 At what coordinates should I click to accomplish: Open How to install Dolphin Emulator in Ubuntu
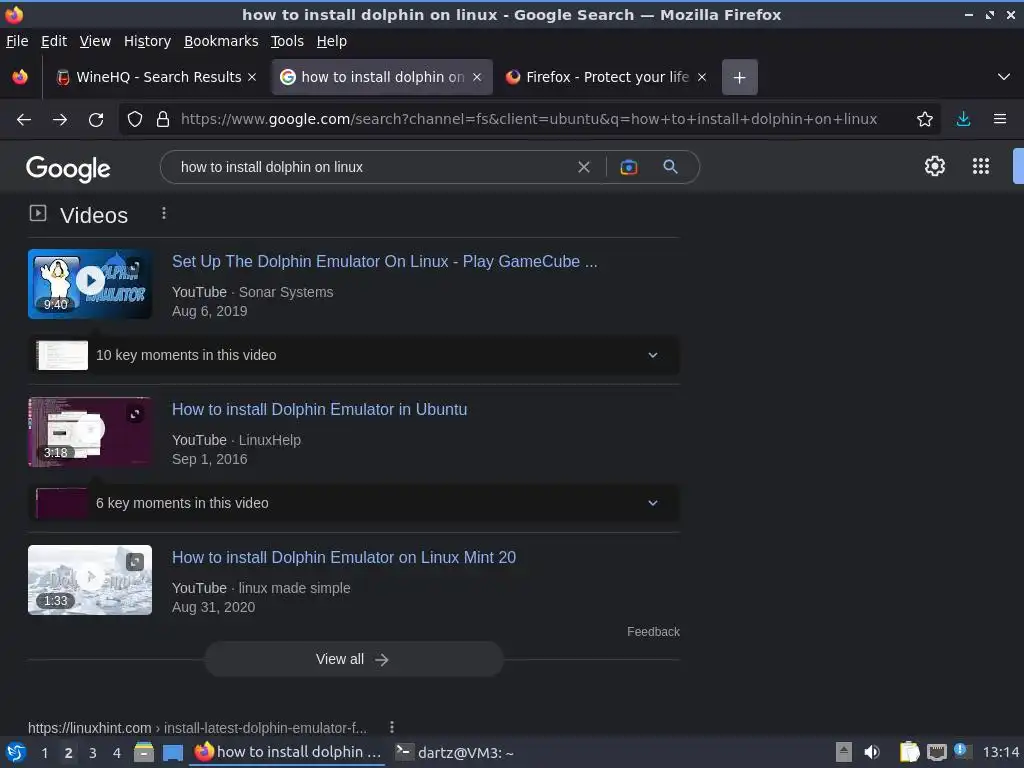(319, 409)
